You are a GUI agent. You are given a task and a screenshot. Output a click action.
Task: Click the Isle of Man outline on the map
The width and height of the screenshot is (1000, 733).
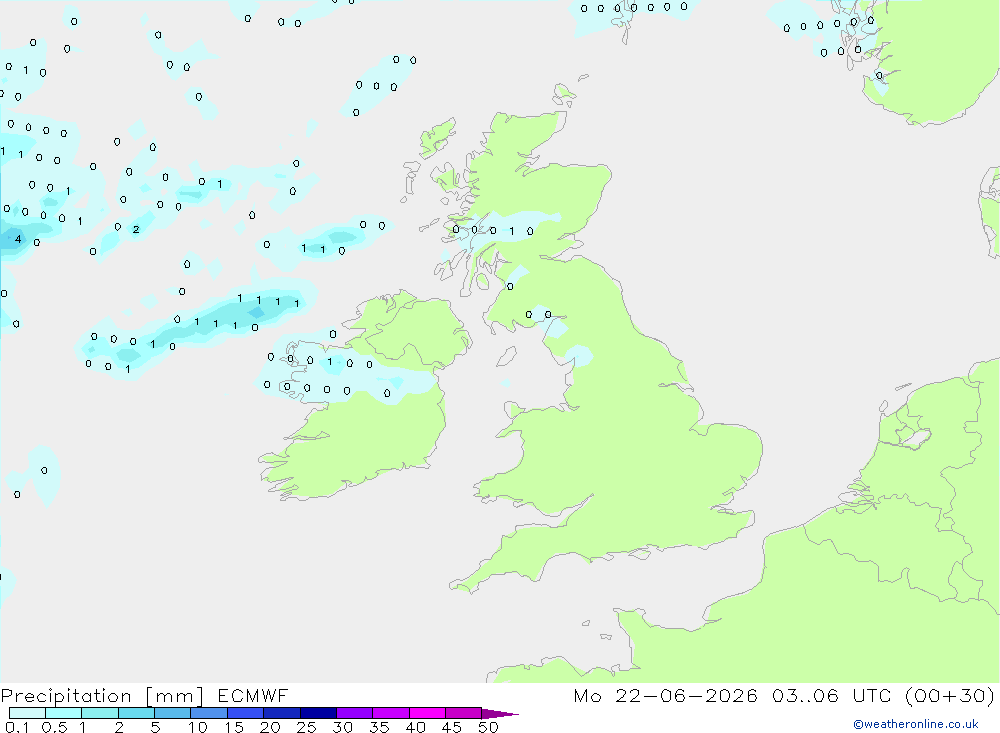click(x=506, y=356)
